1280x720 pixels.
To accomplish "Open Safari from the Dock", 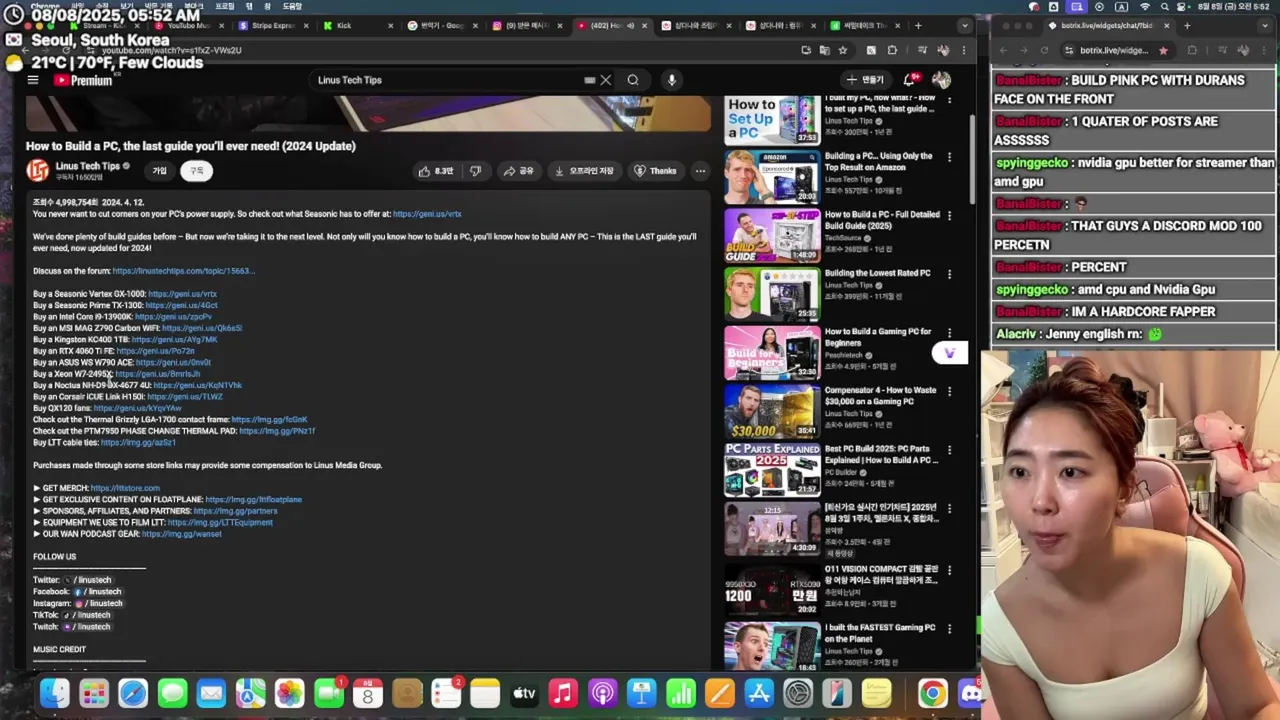I will [133, 693].
